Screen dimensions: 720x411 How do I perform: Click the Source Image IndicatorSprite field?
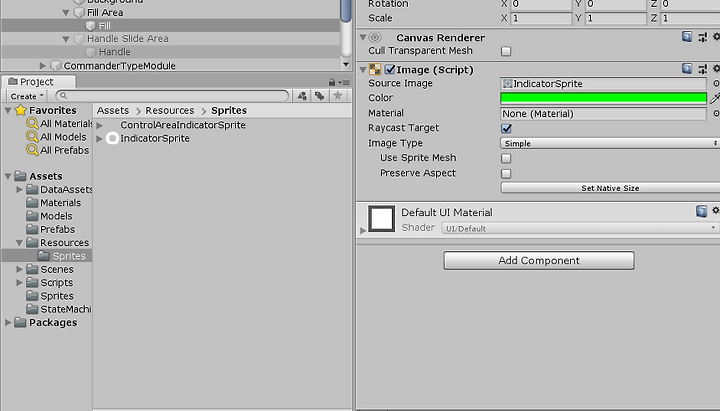pyautogui.click(x=603, y=84)
